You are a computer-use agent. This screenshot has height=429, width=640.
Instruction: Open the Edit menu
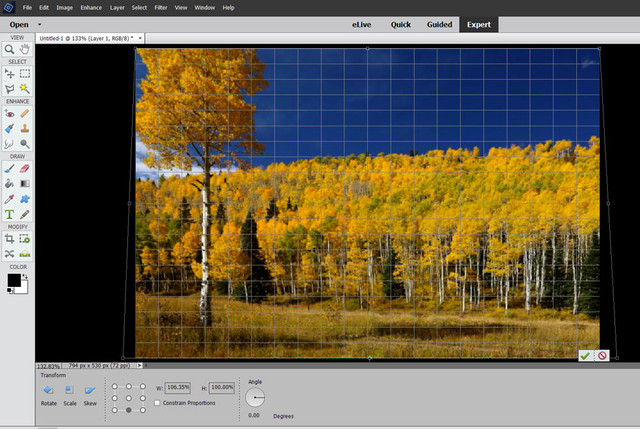coord(44,7)
